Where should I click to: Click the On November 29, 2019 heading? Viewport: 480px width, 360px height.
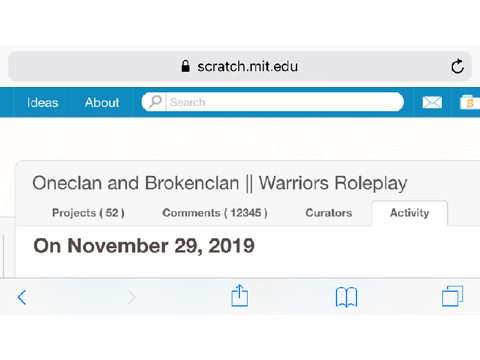144,246
